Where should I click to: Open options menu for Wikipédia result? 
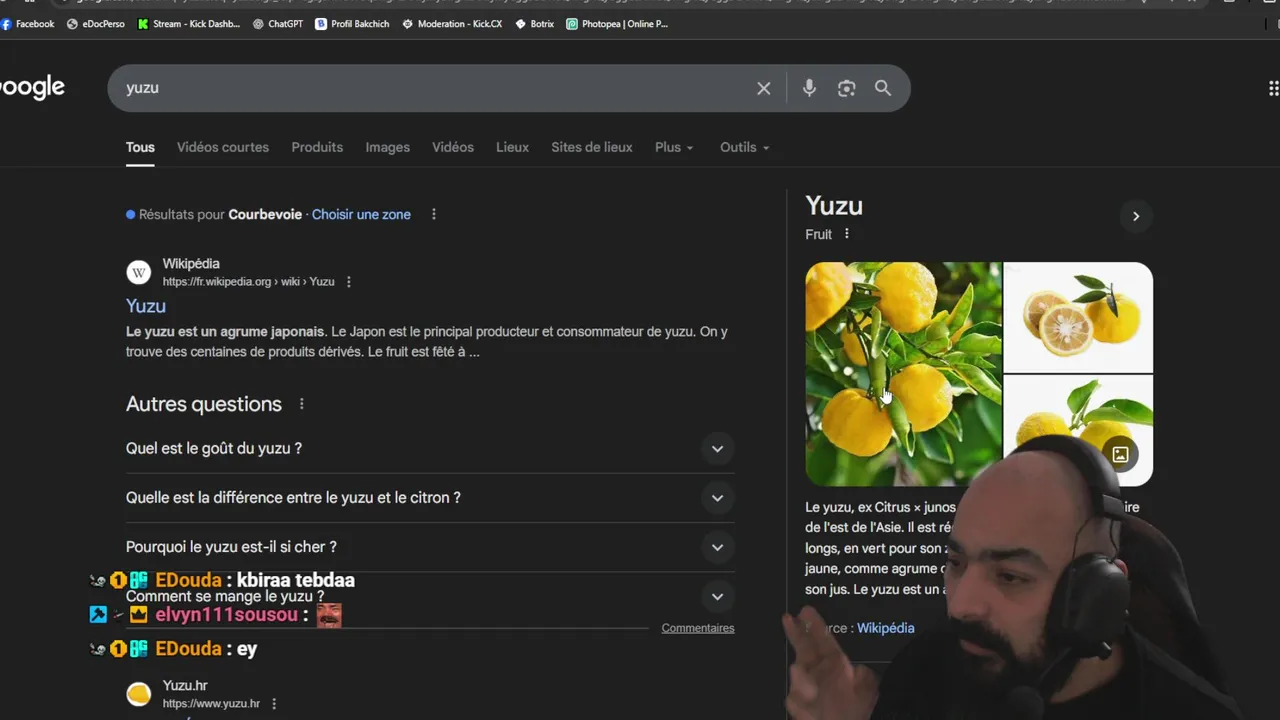[x=348, y=282]
